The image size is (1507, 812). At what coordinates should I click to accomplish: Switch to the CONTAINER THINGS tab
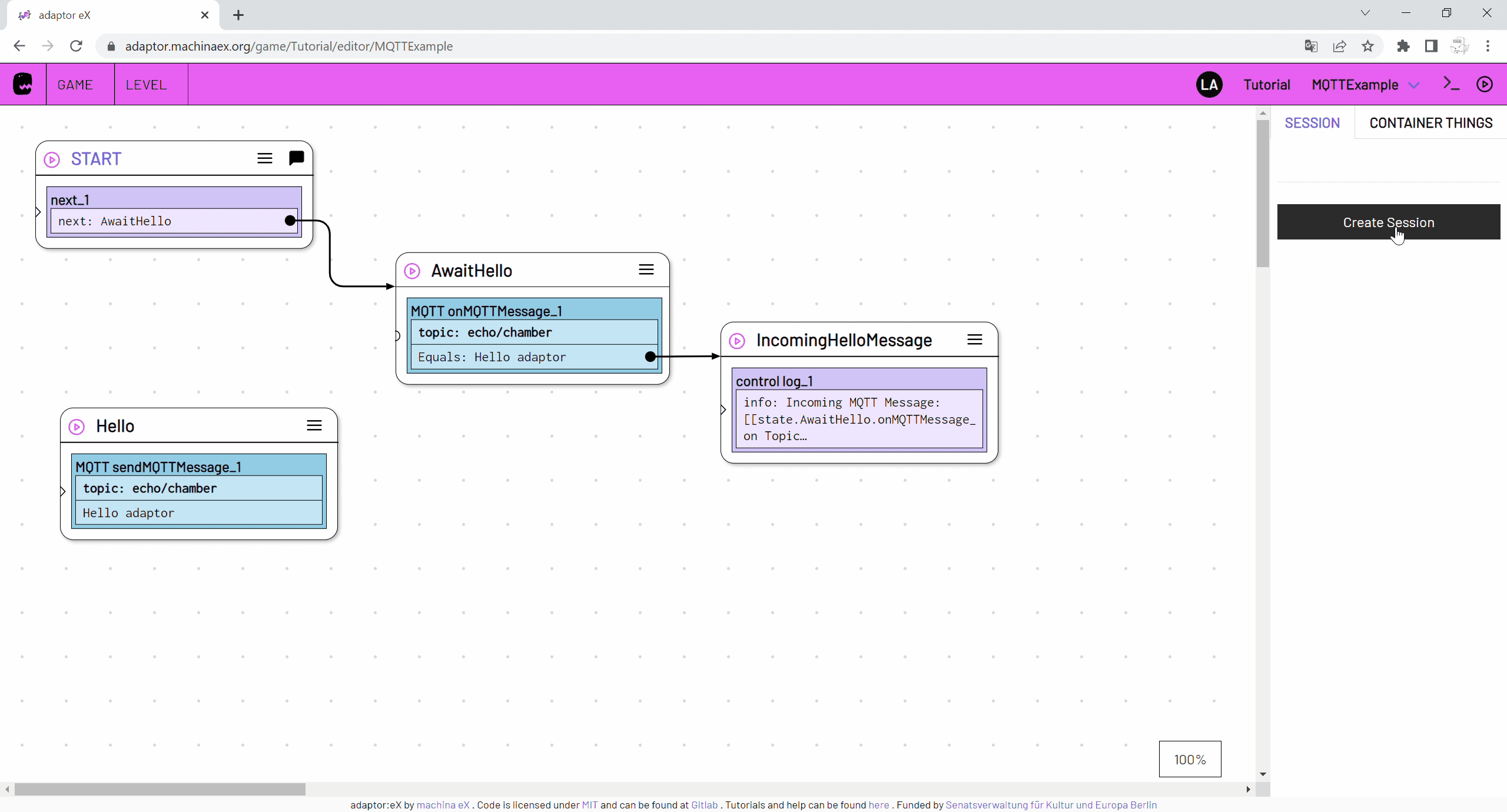point(1430,123)
